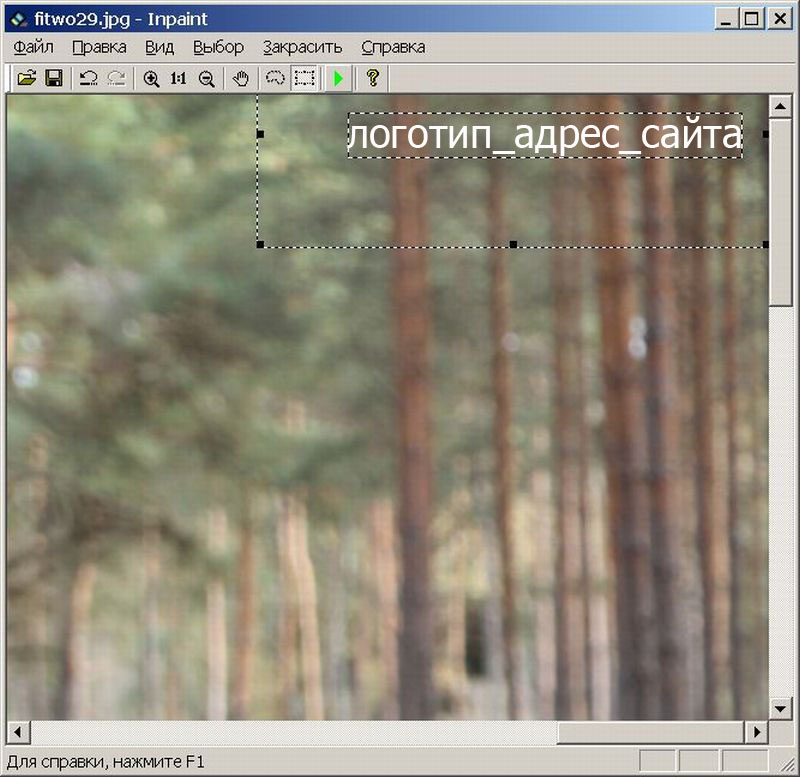
Task: Select the Lasso selection tool
Action: point(275,78)
